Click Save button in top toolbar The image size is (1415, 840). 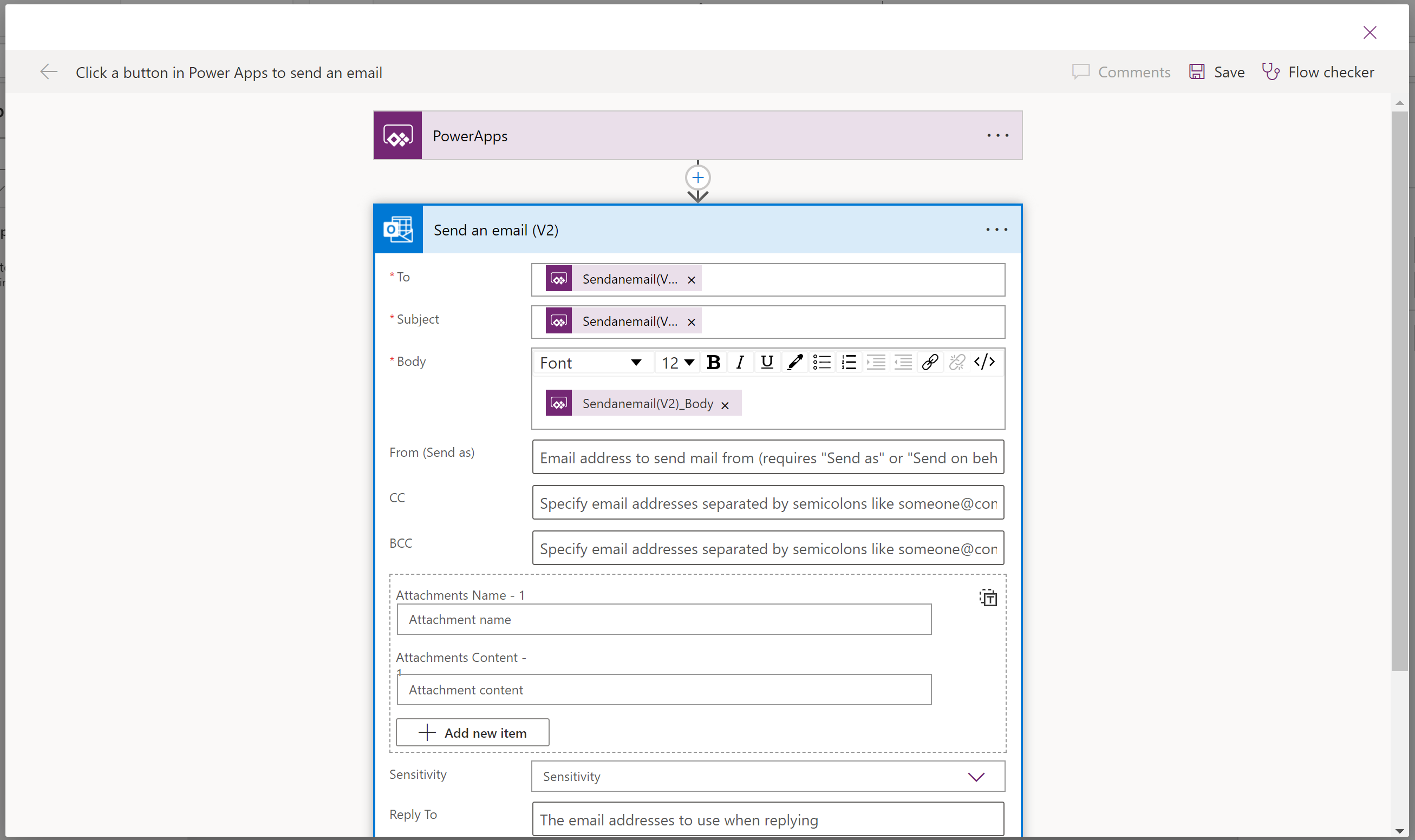tap(1215, 71)
